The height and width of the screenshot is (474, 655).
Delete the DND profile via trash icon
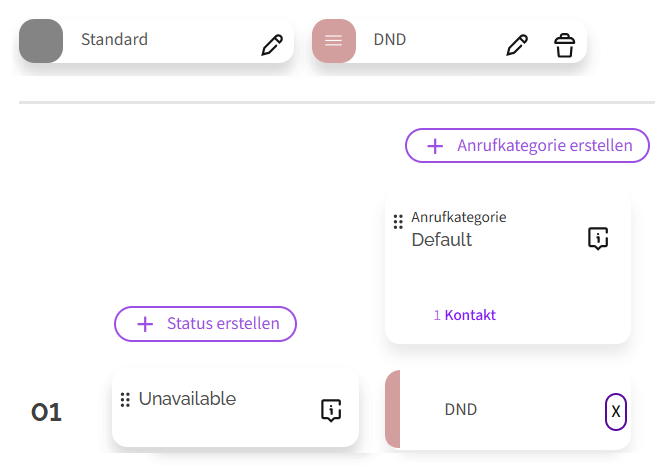tap(565, 45)
